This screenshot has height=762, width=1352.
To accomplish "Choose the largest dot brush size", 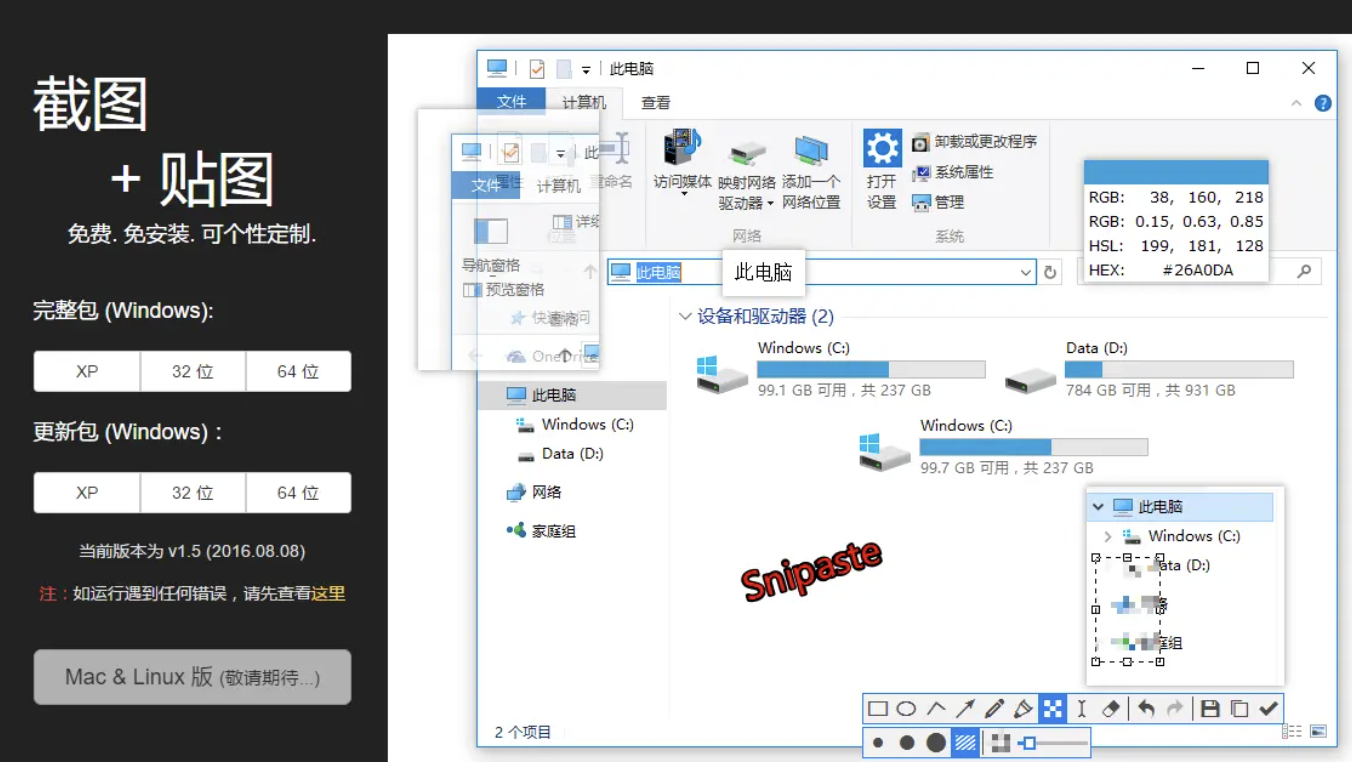I will [x=936, y=743].
